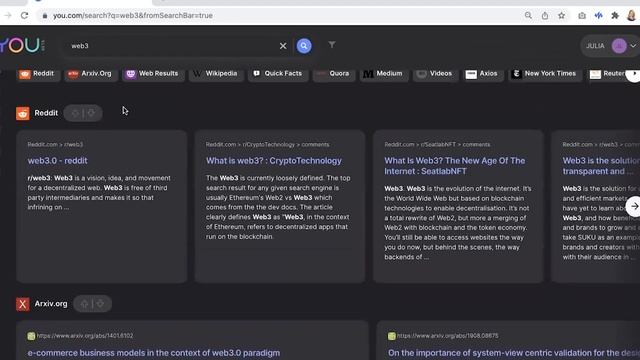The width and height of the screenshot is (640, 360).
Task: Share this page from the address bar
Action: (x=545, y=16)
